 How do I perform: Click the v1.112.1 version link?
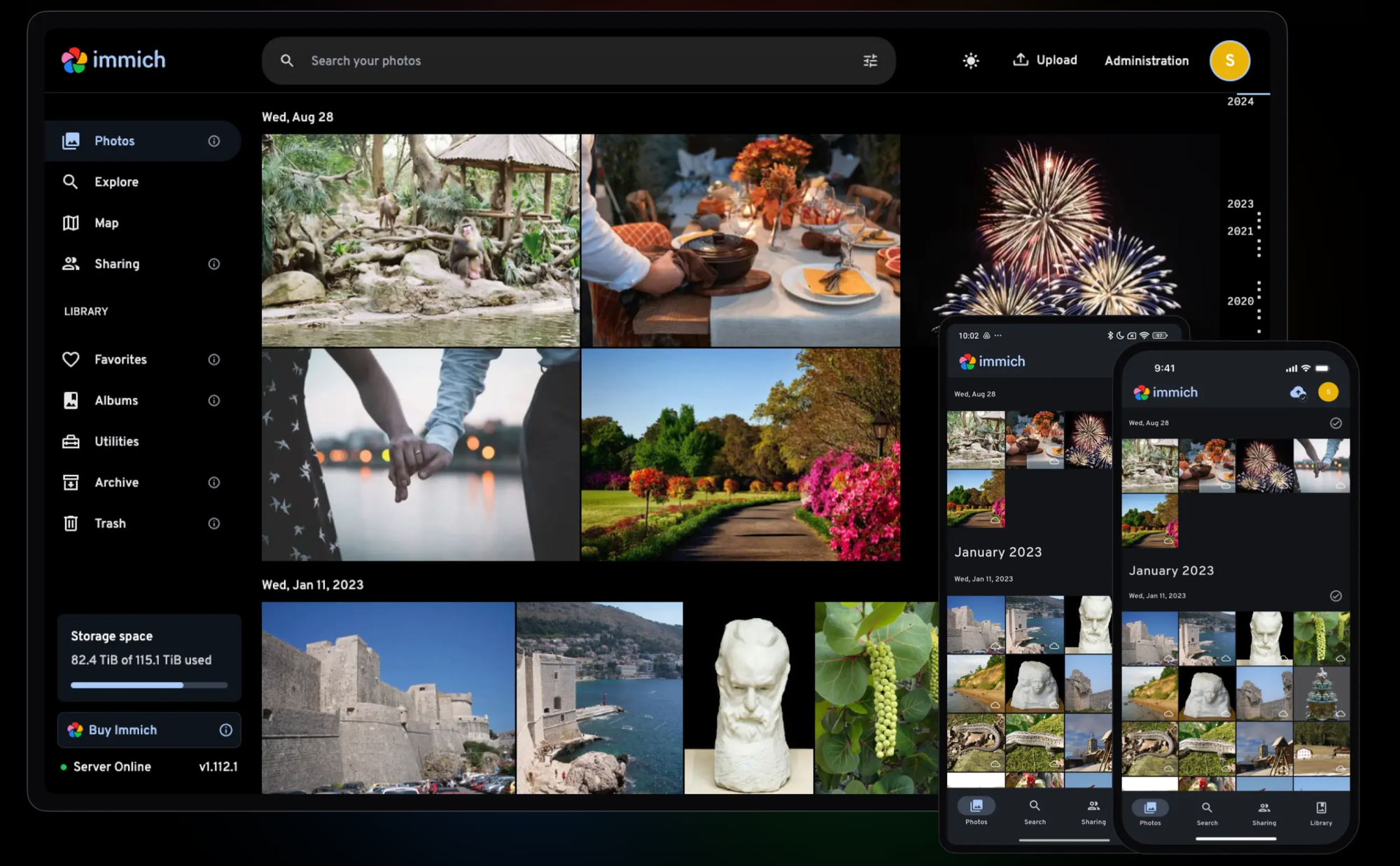(x=218, y=767)
